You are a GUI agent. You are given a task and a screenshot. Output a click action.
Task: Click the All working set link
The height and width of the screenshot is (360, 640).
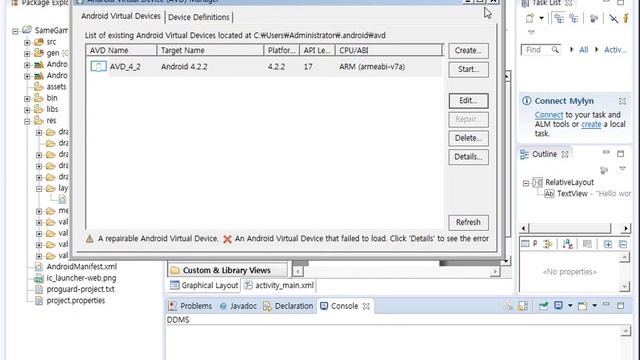[584, 50]
